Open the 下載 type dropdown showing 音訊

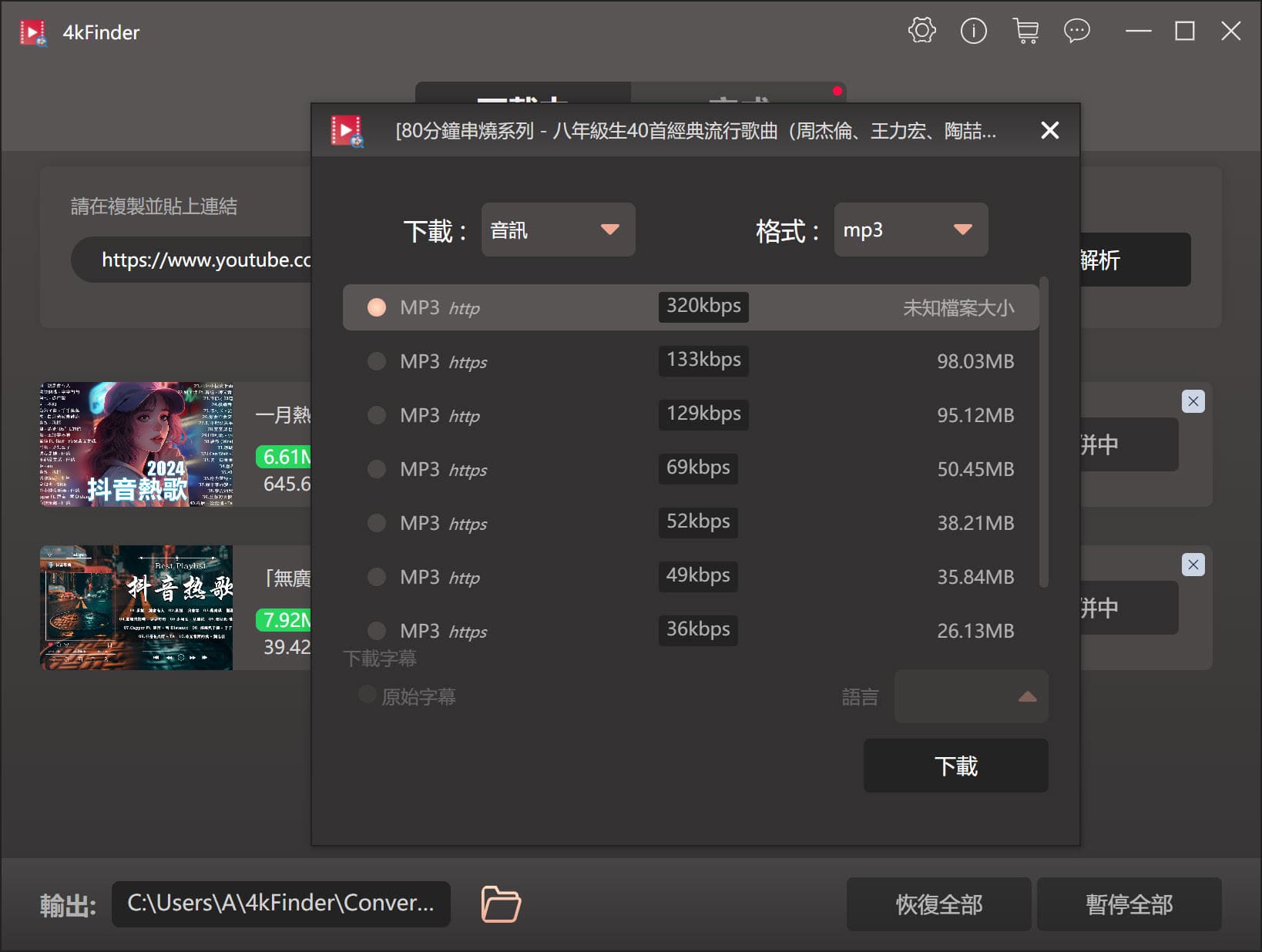(x=558, y=230)
